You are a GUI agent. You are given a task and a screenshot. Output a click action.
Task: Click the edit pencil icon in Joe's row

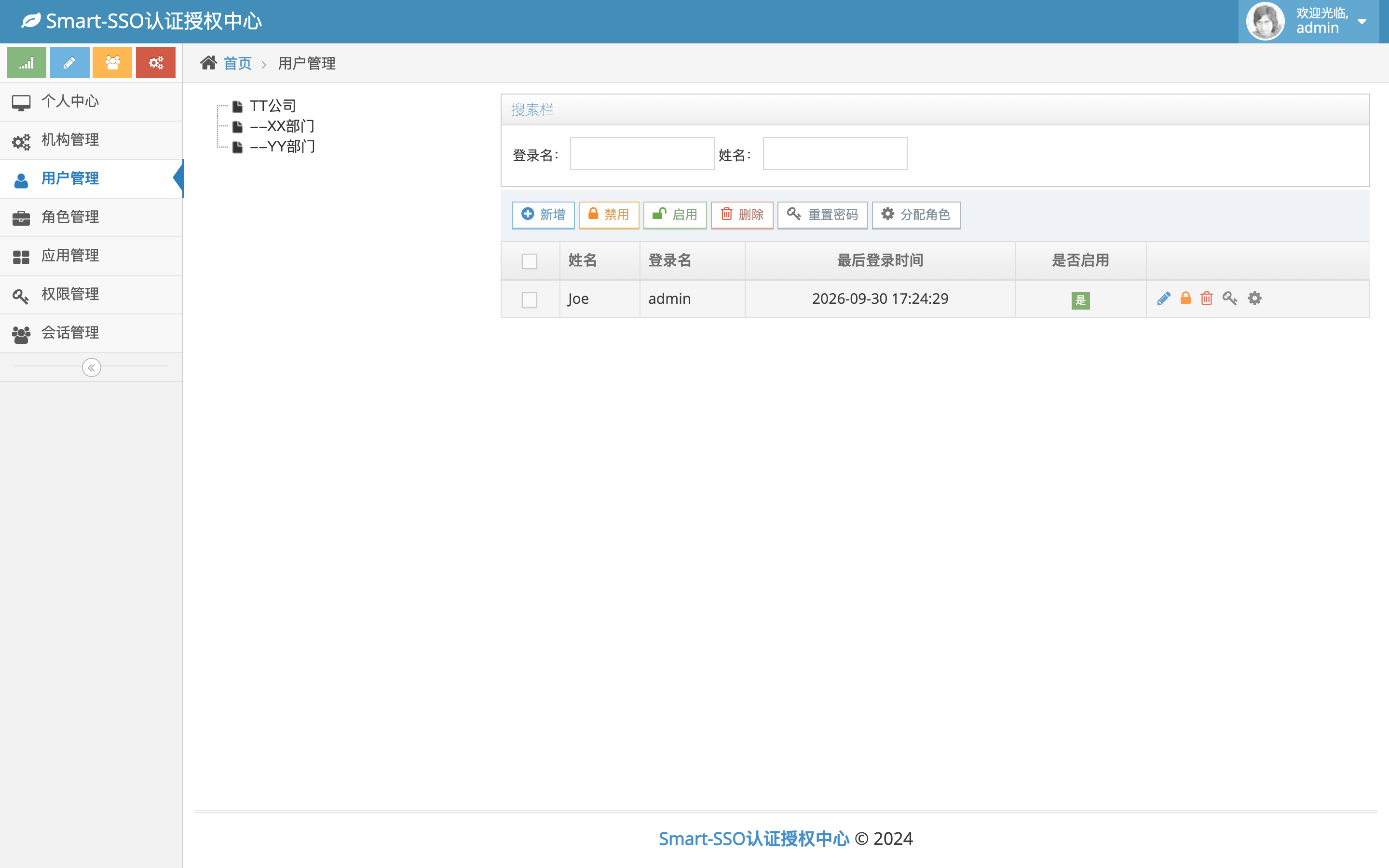(1163, 298)
